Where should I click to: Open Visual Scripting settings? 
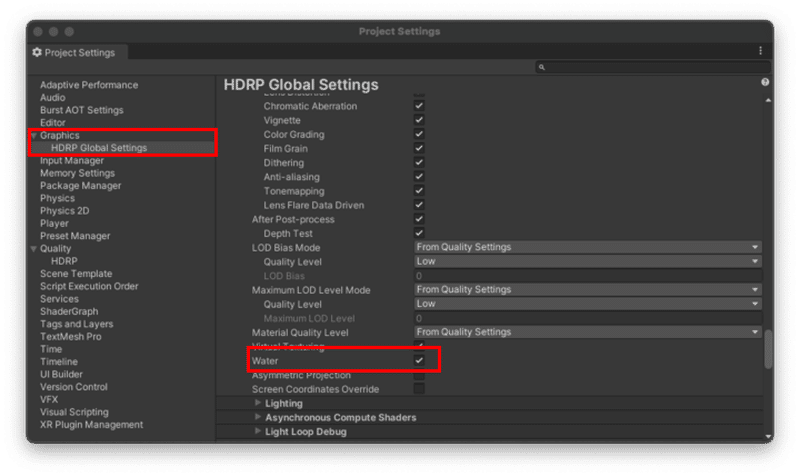74,412
